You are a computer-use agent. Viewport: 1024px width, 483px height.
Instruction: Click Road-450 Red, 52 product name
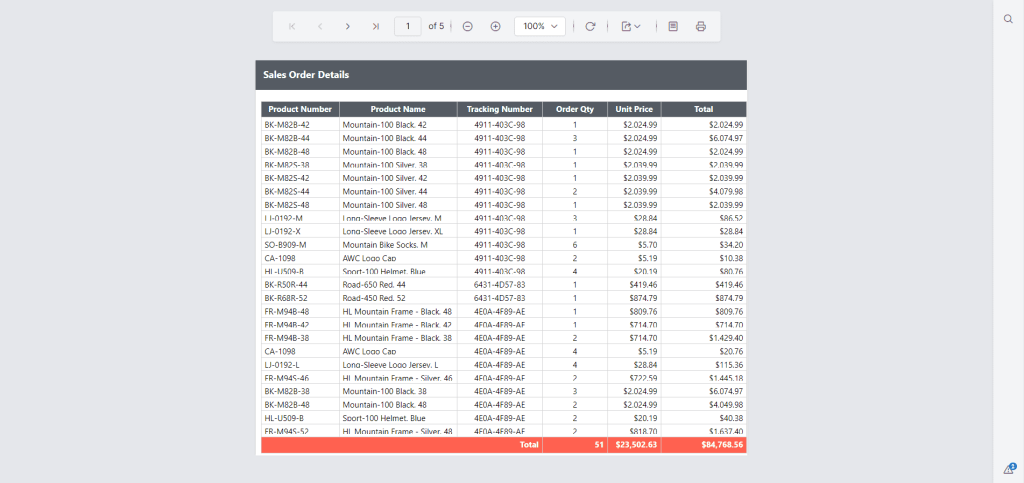[x=374, y=298]
